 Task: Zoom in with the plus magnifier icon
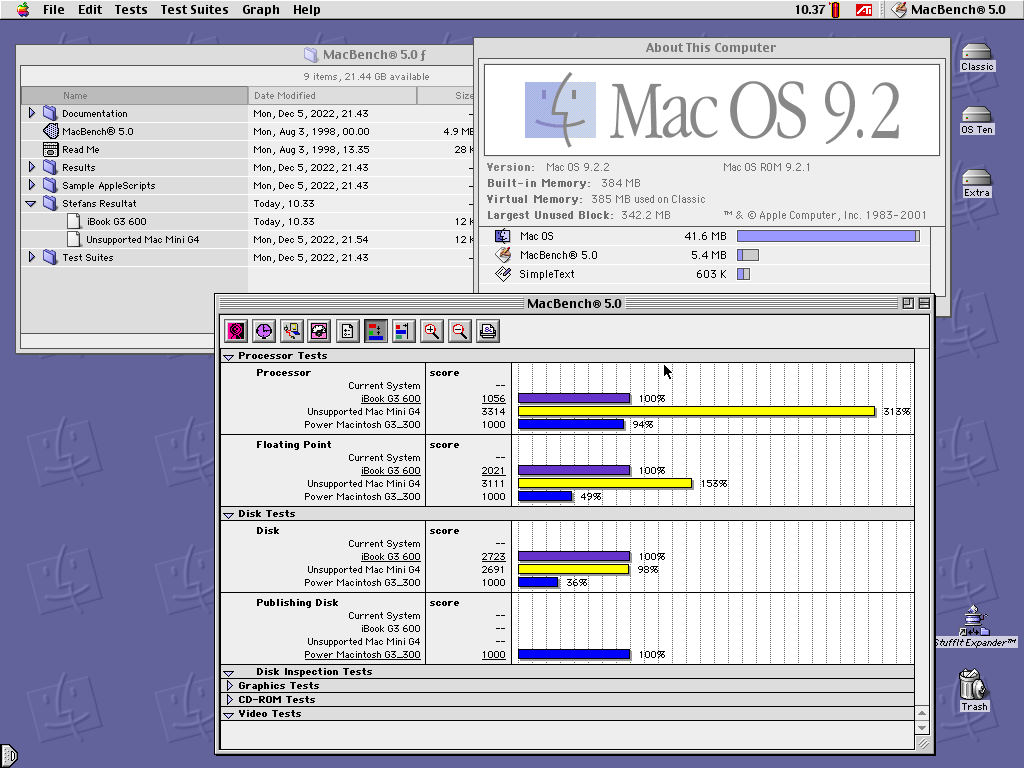pos(432,331)
